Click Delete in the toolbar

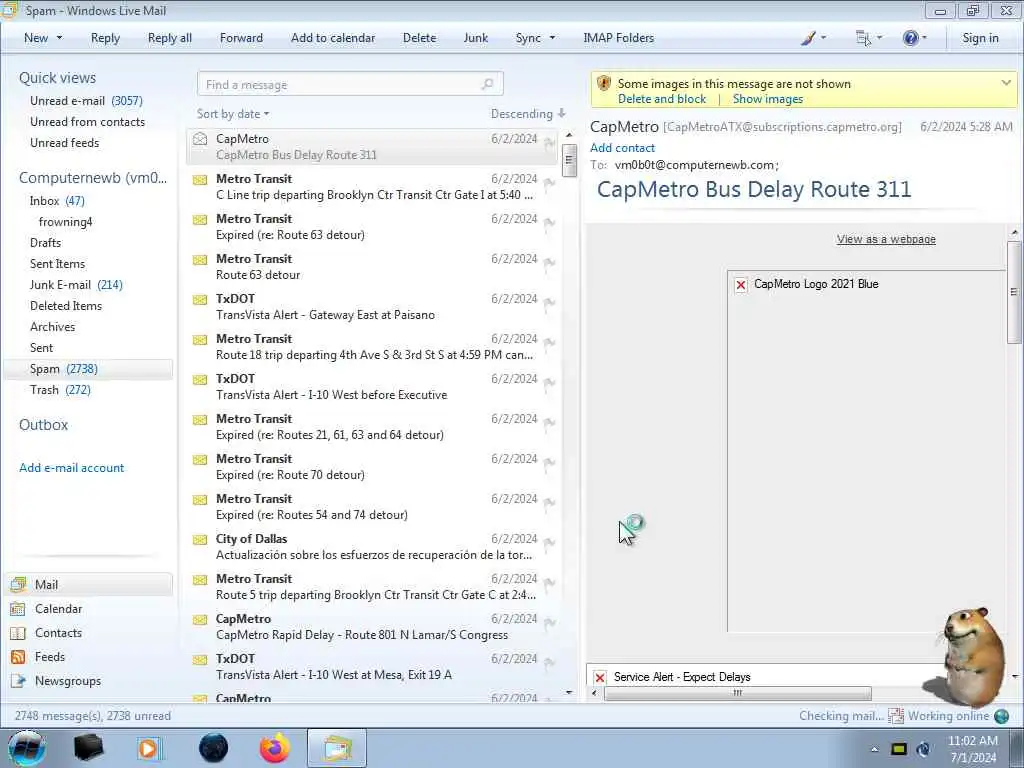pos(419,38)
